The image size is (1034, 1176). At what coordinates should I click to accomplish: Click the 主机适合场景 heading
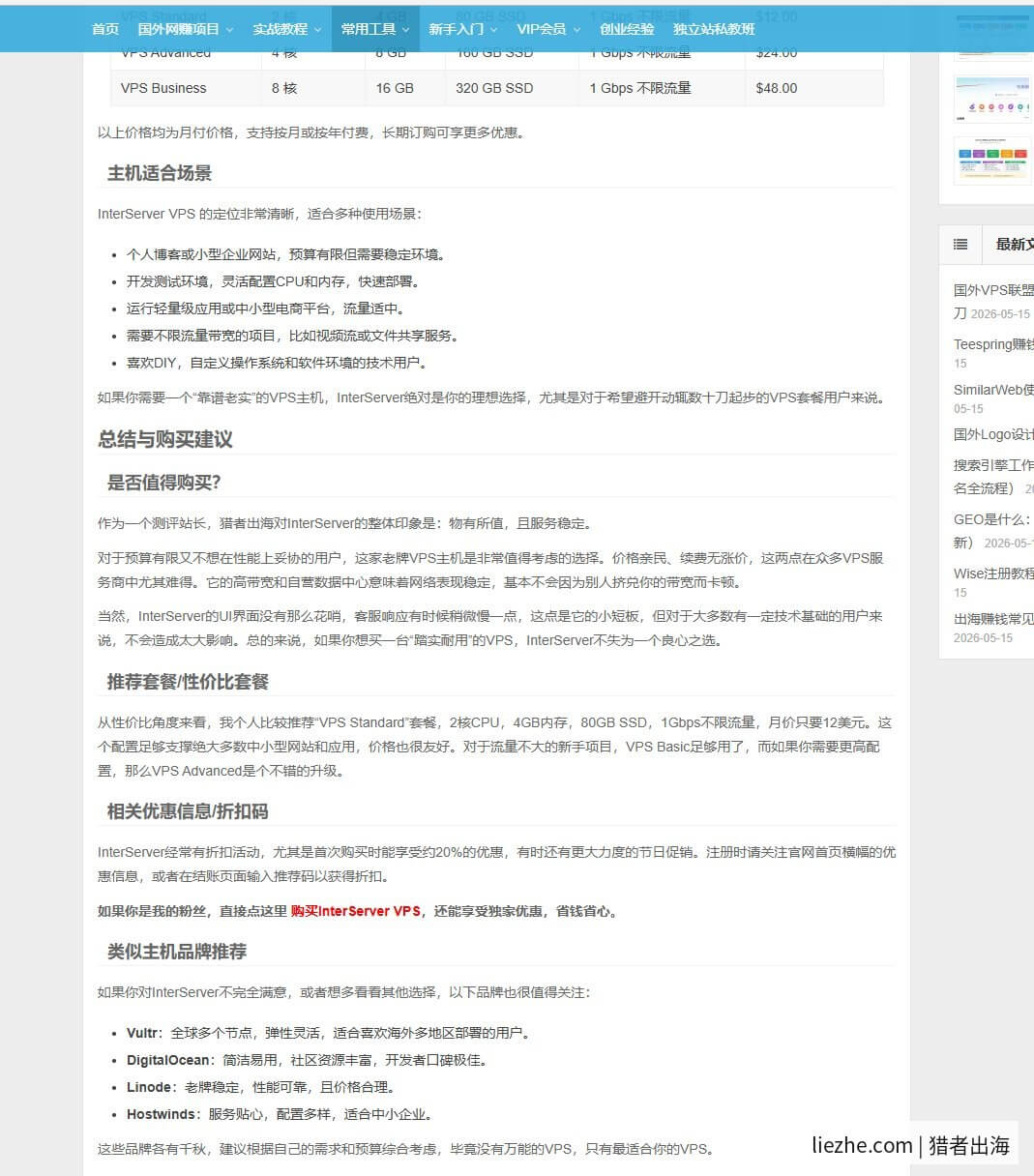[160, 173]
